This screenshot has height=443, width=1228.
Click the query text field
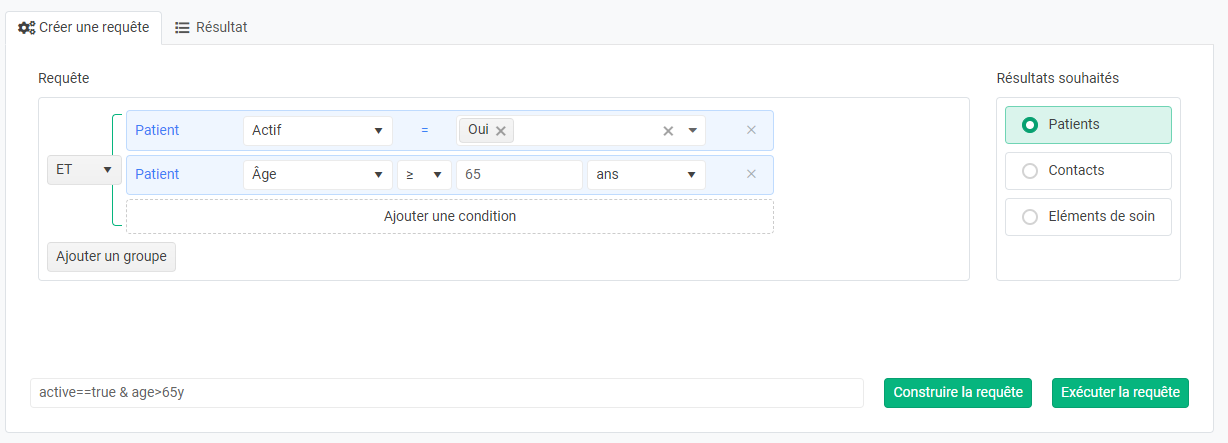tap(446, 393)
